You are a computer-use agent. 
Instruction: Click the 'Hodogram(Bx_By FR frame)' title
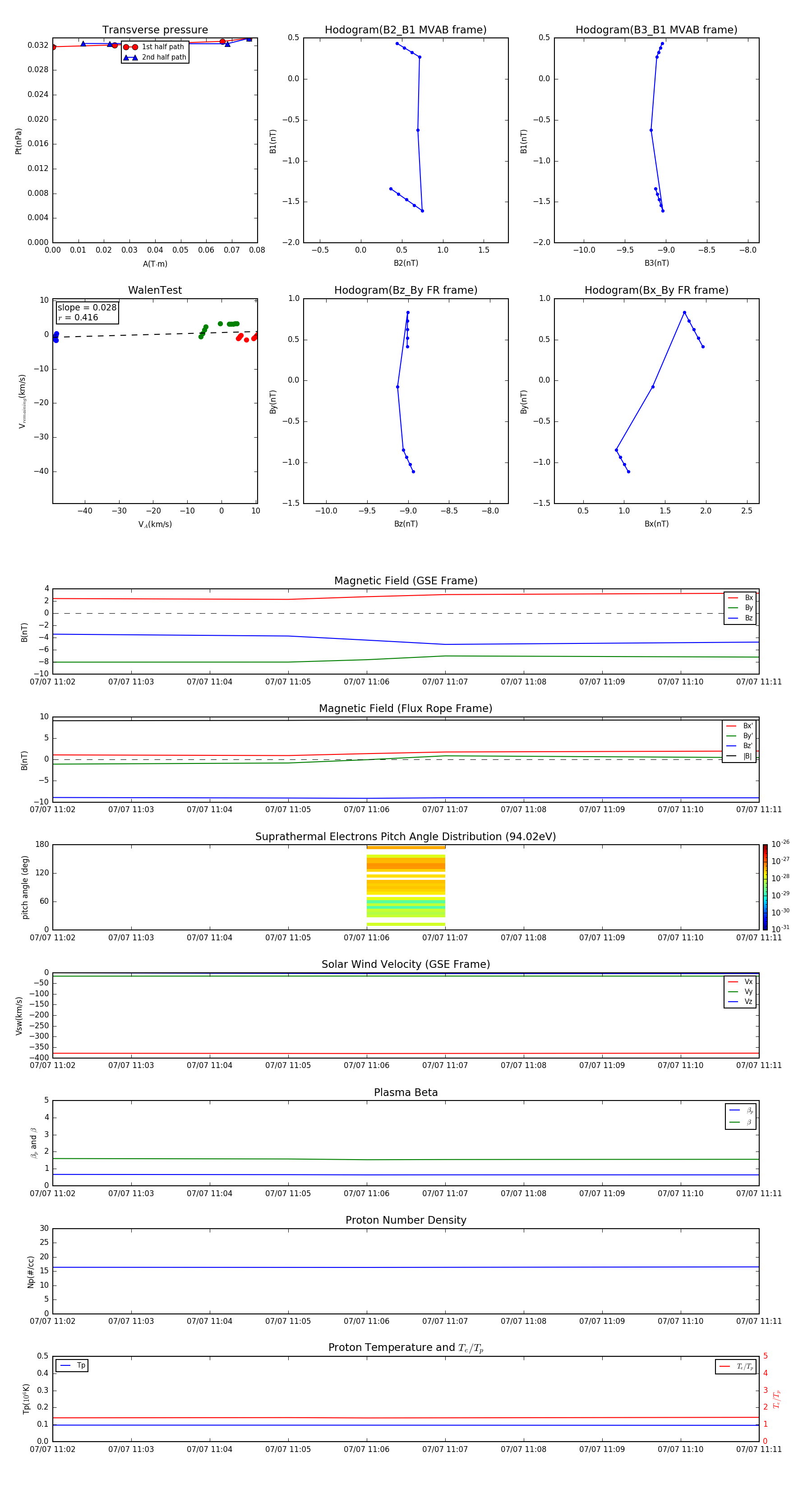(656, 290)
